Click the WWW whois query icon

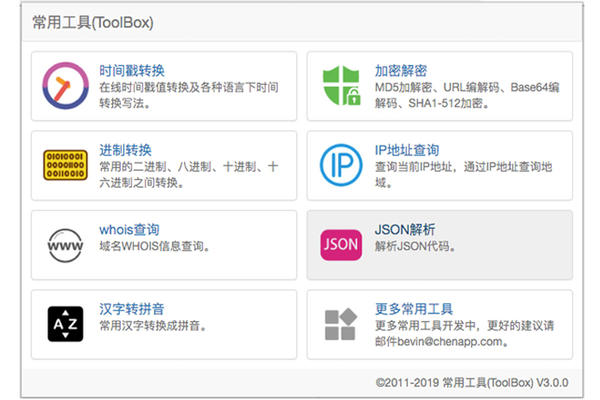pyautogui.click(x=66, y=244)
